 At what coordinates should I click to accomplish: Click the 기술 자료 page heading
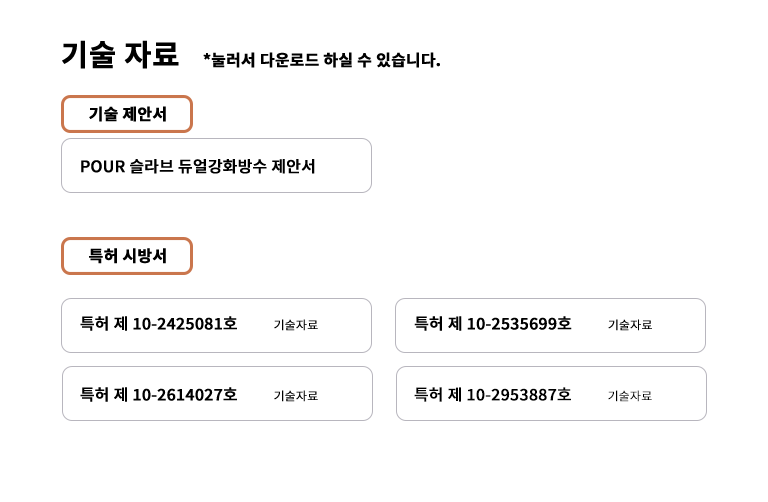pyautogui.click(x=120, y=54)
